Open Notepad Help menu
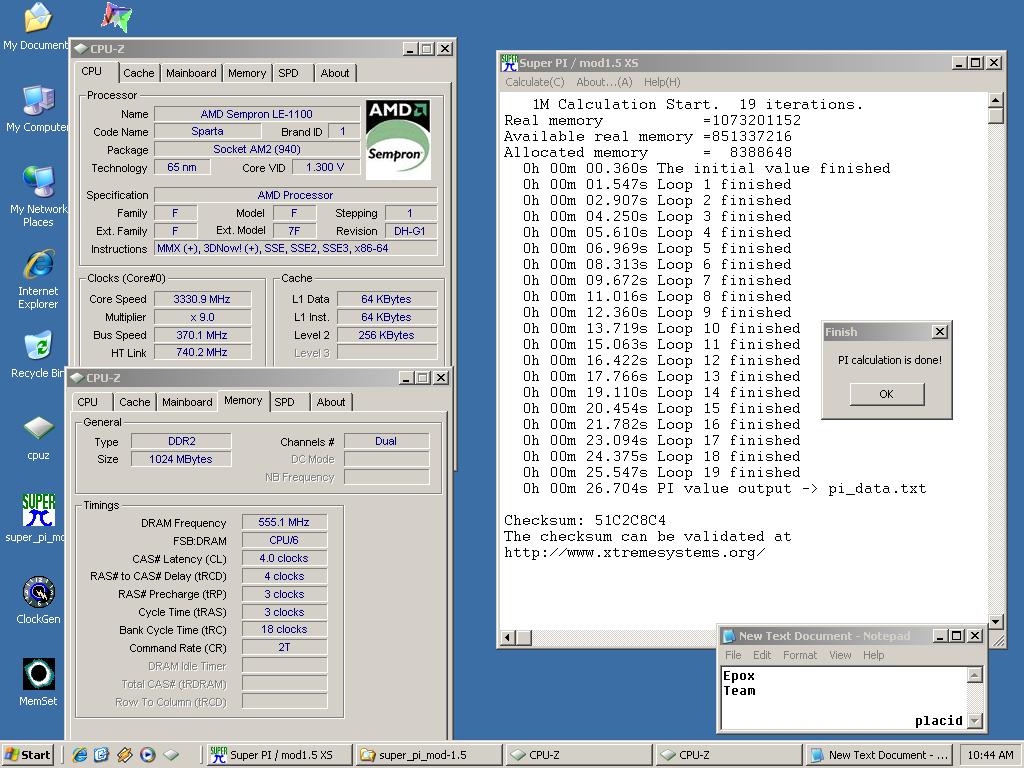Image resolution: width=1024 pixels, height=768 pixels. pyautogui.click(x=873, y=655)
